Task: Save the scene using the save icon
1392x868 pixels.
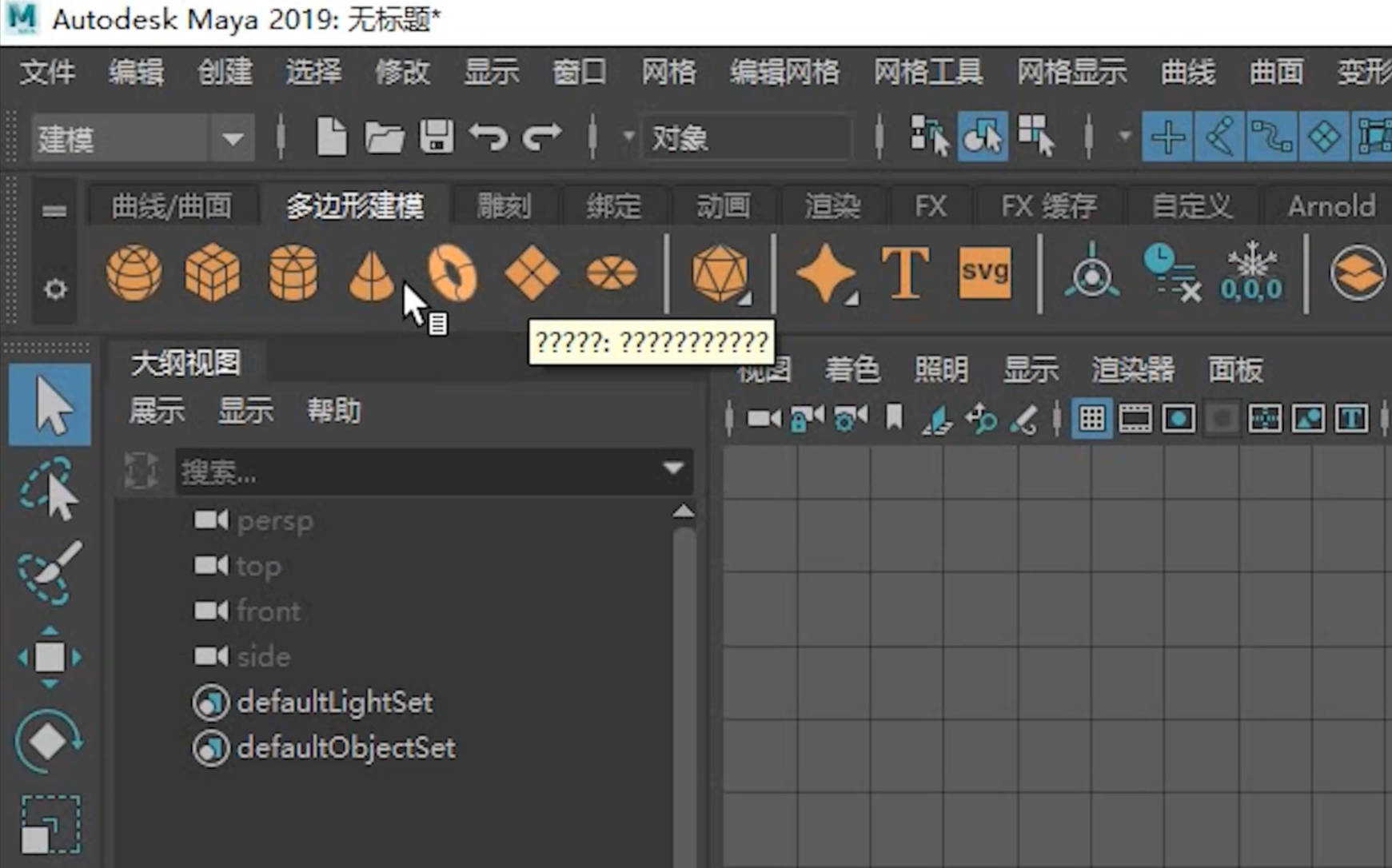Action: 436,136
